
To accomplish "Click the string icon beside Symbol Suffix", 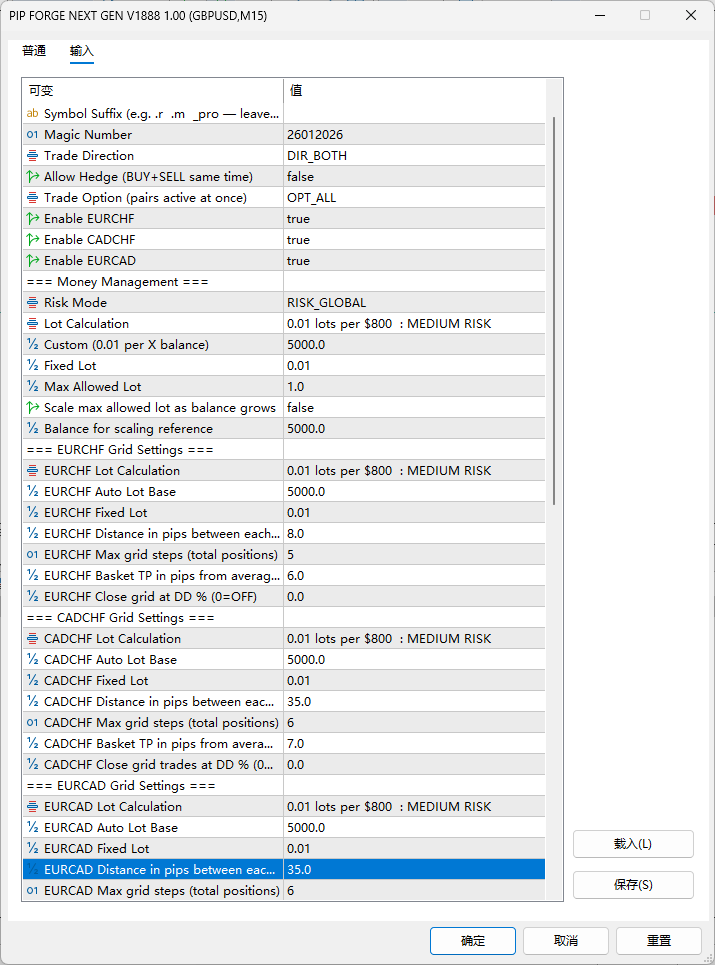I will coord(33,113).
